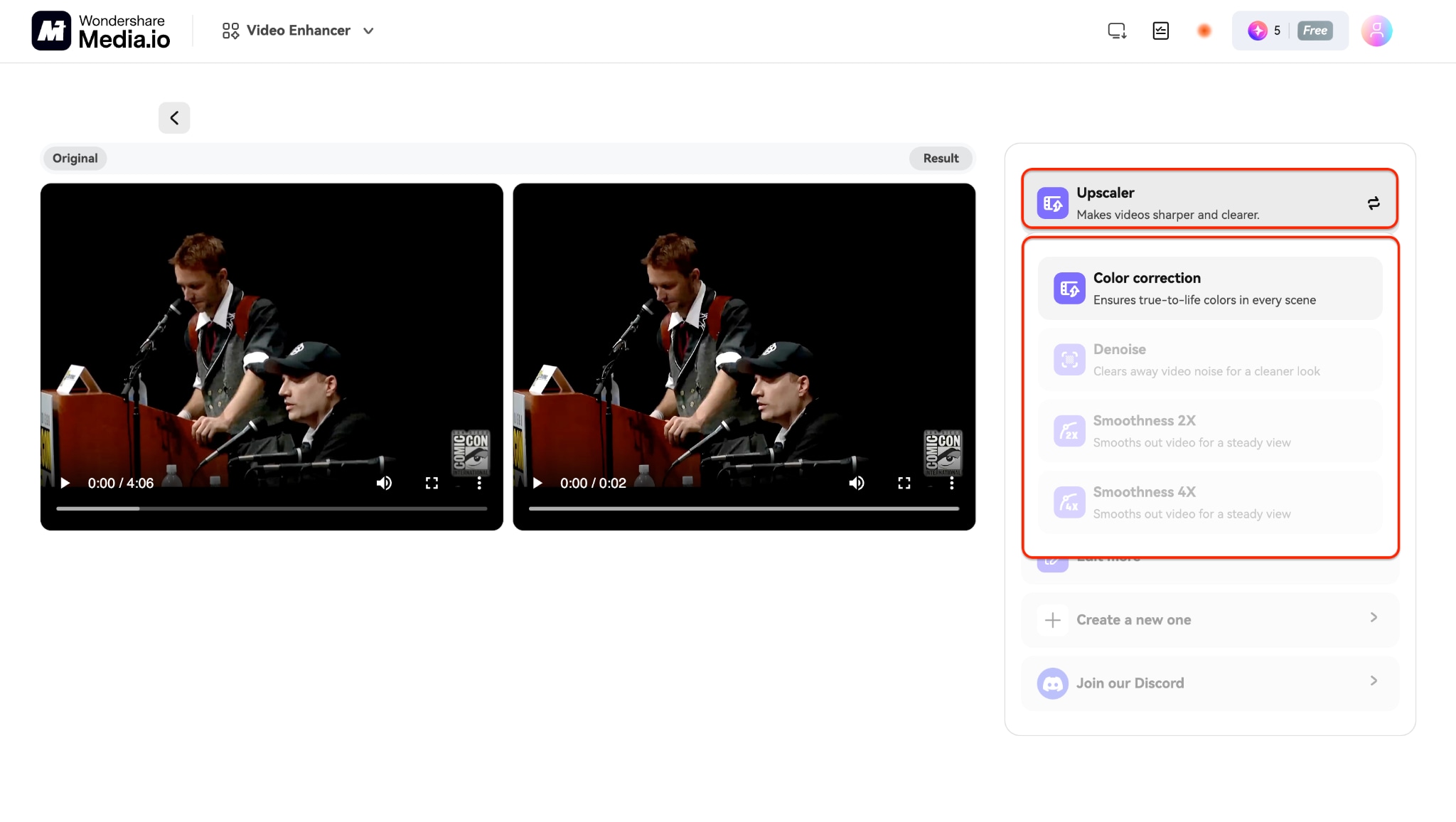Open the user profile avatar
Screen dimensions: 1456x822
point(1376,31)
